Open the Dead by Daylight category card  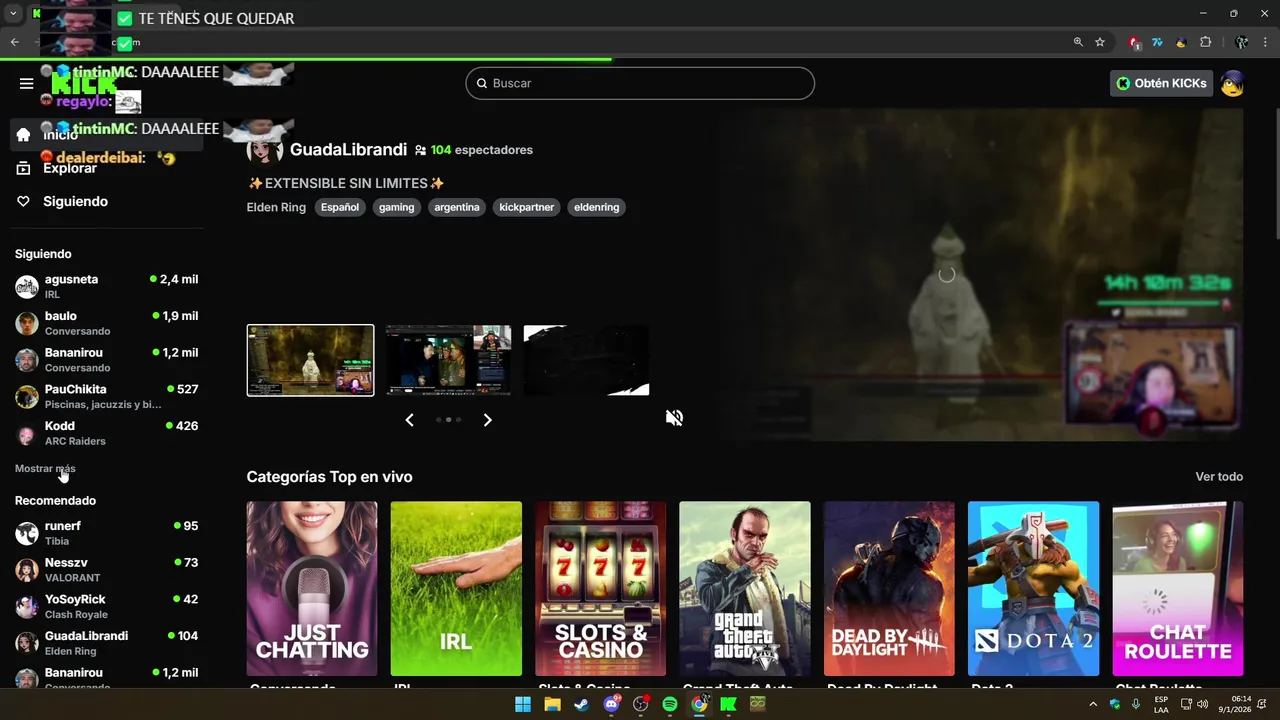pos(889,589)
